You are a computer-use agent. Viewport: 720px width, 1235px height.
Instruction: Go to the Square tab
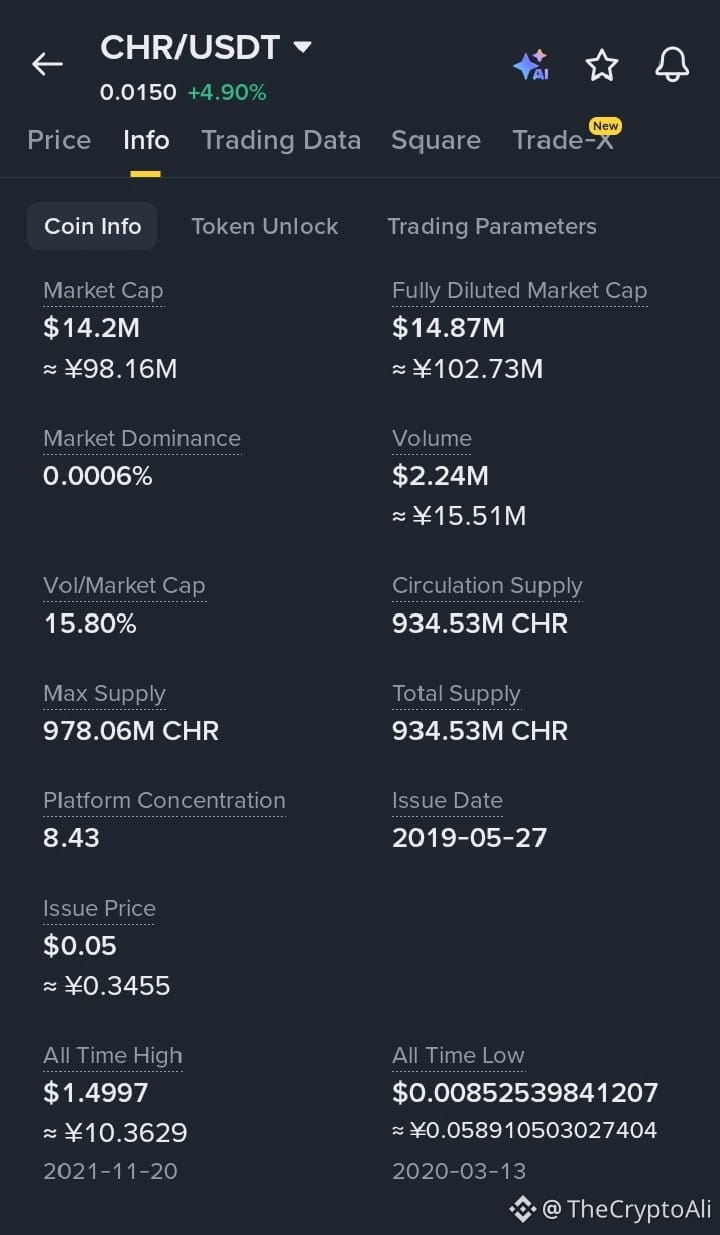[x=436, y=140]
